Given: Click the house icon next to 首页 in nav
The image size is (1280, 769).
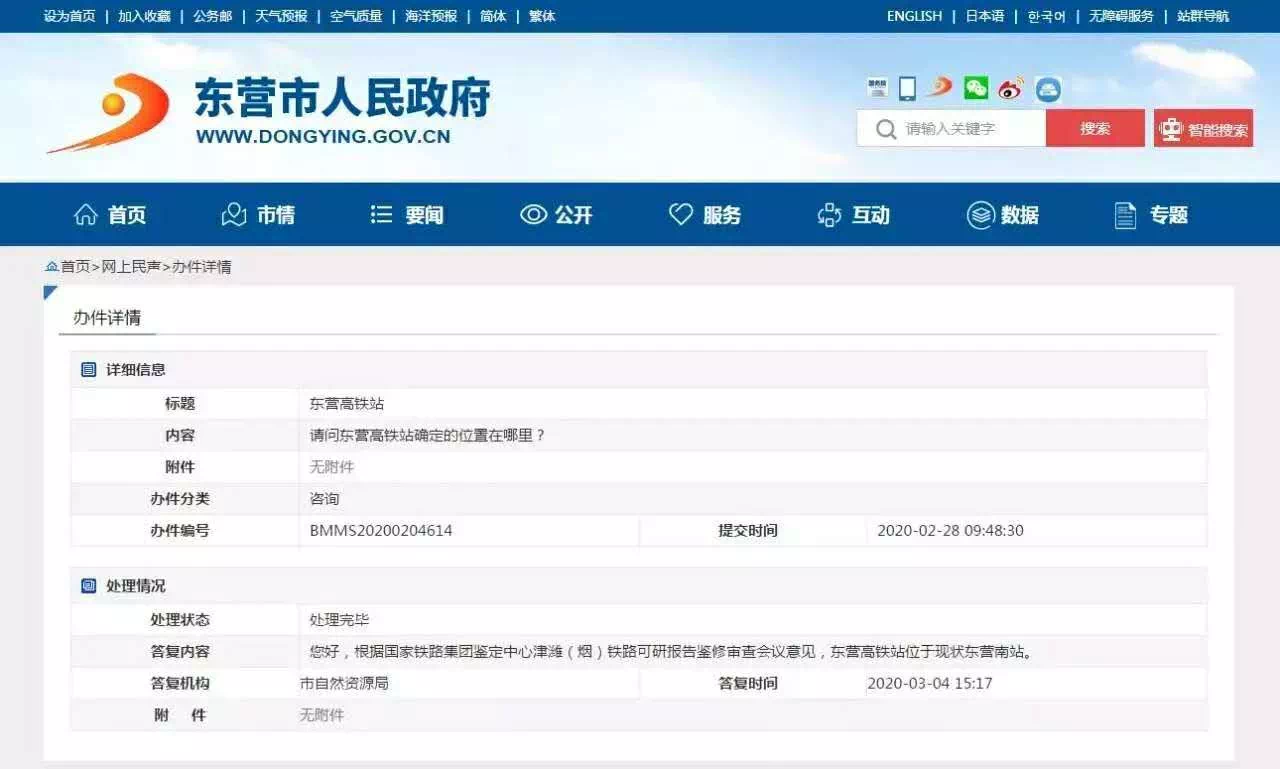Looking at the screenshot, I should tap(86, 215).
